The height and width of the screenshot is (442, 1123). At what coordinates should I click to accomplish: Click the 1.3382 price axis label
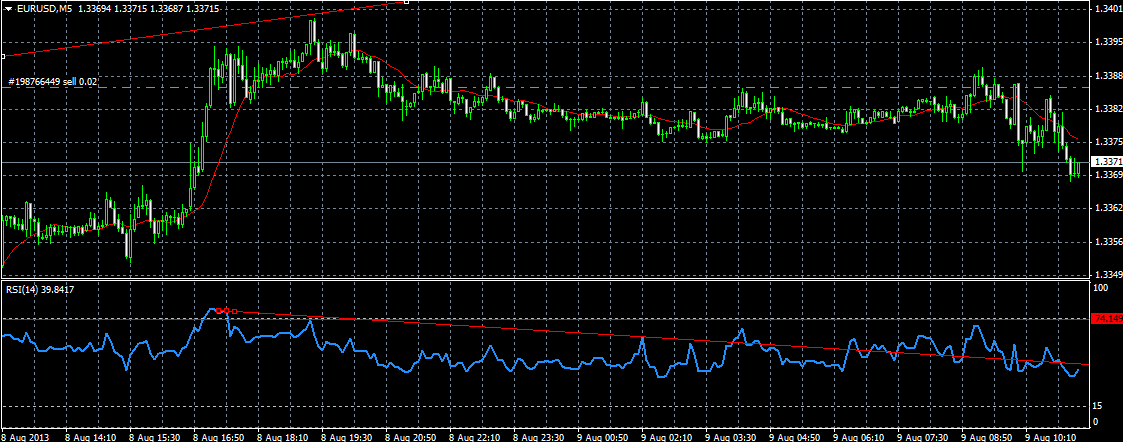click(x=1107, y=109)
